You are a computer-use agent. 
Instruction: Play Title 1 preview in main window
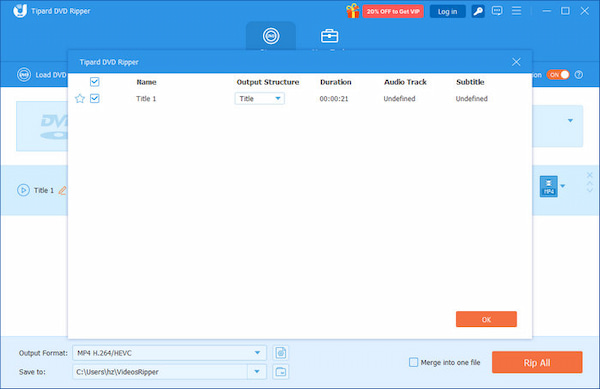[23, 190]
